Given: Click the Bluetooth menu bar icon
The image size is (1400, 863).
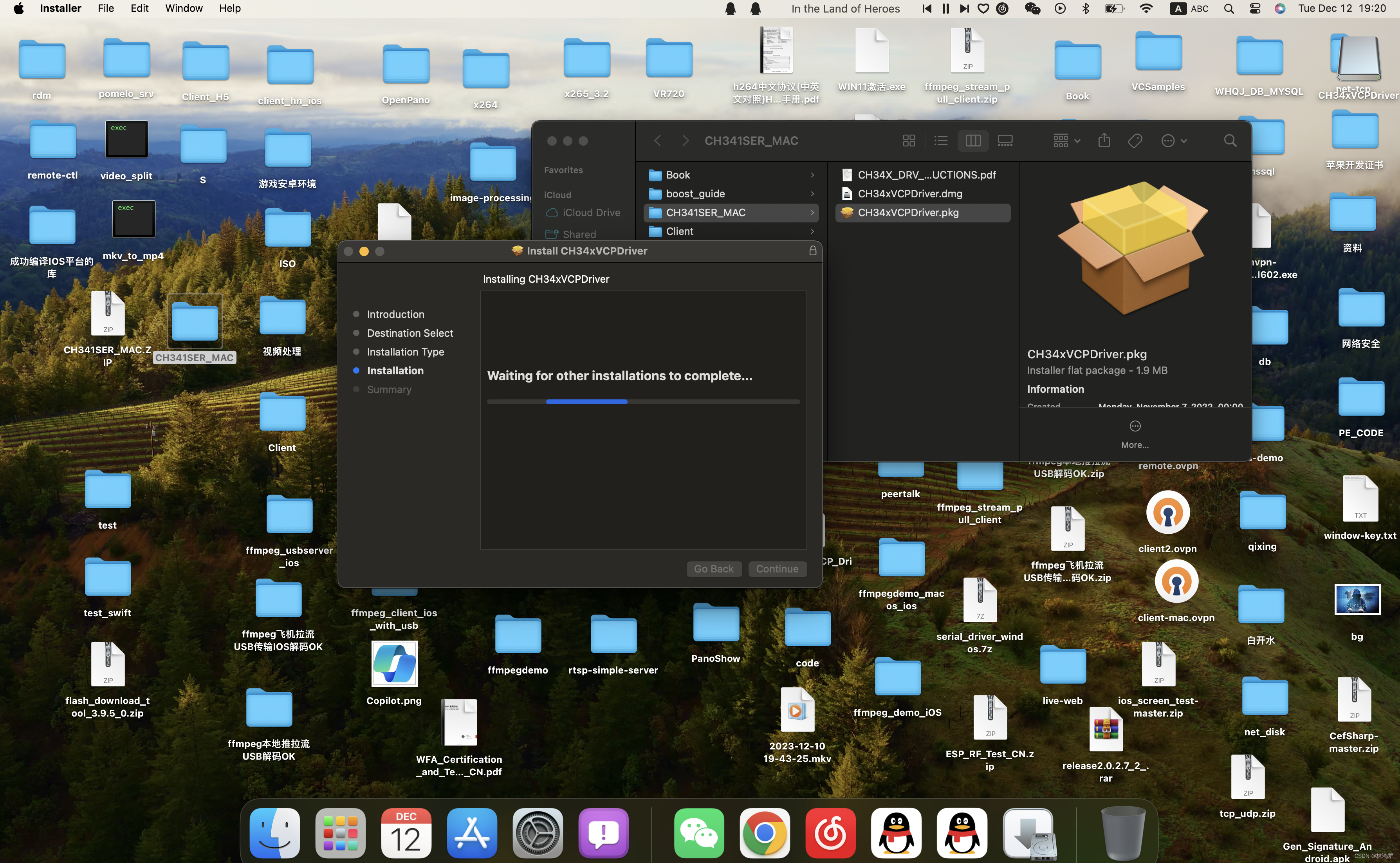Looking at the screenshot, I should click(x=1086, y=9).
